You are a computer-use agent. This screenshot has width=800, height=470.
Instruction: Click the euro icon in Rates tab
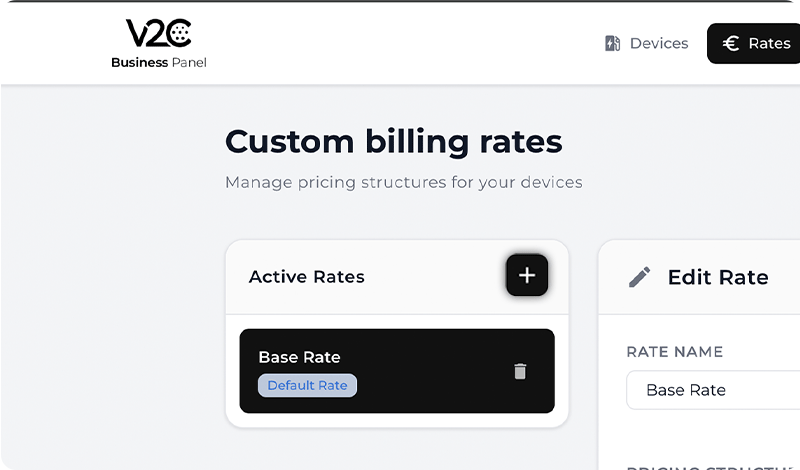731,43
